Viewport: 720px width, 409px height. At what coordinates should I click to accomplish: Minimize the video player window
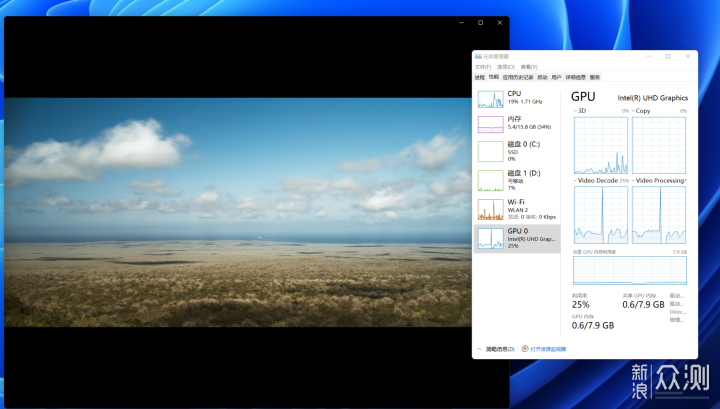(x=461, y=22)
